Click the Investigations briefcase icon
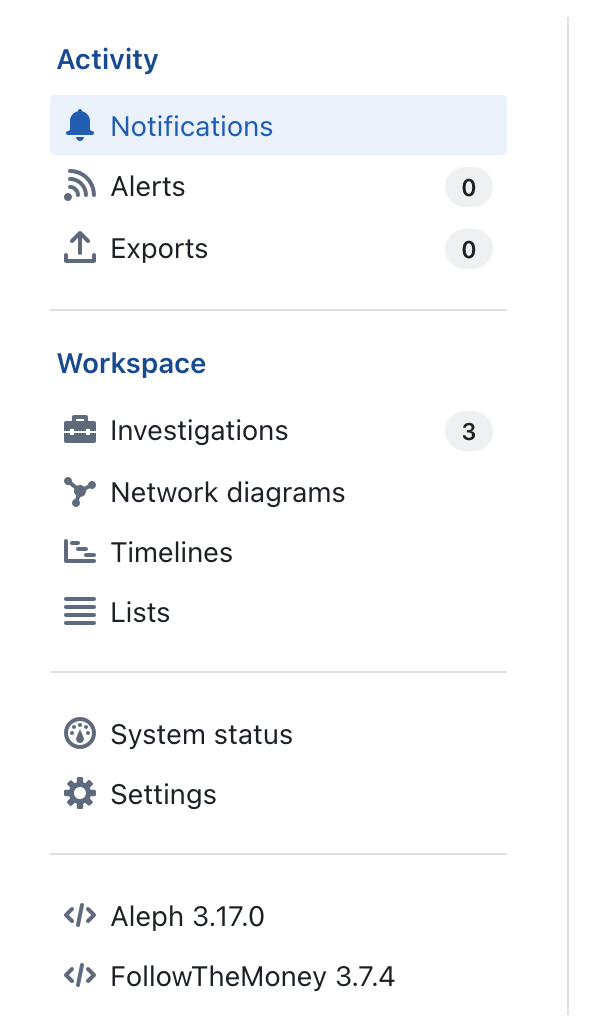The image size is (592, 1032). 80,430
